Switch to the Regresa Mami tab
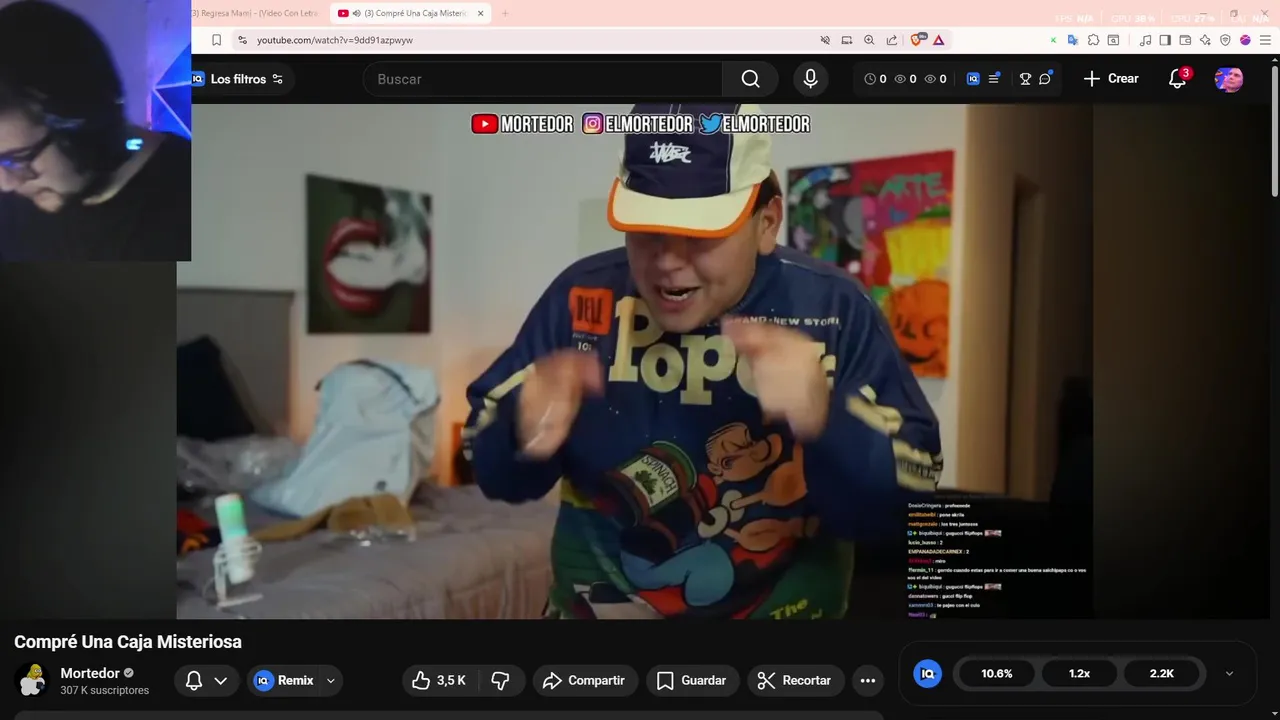Viewport: 1280px width, 720px height. tap(255, 13)
